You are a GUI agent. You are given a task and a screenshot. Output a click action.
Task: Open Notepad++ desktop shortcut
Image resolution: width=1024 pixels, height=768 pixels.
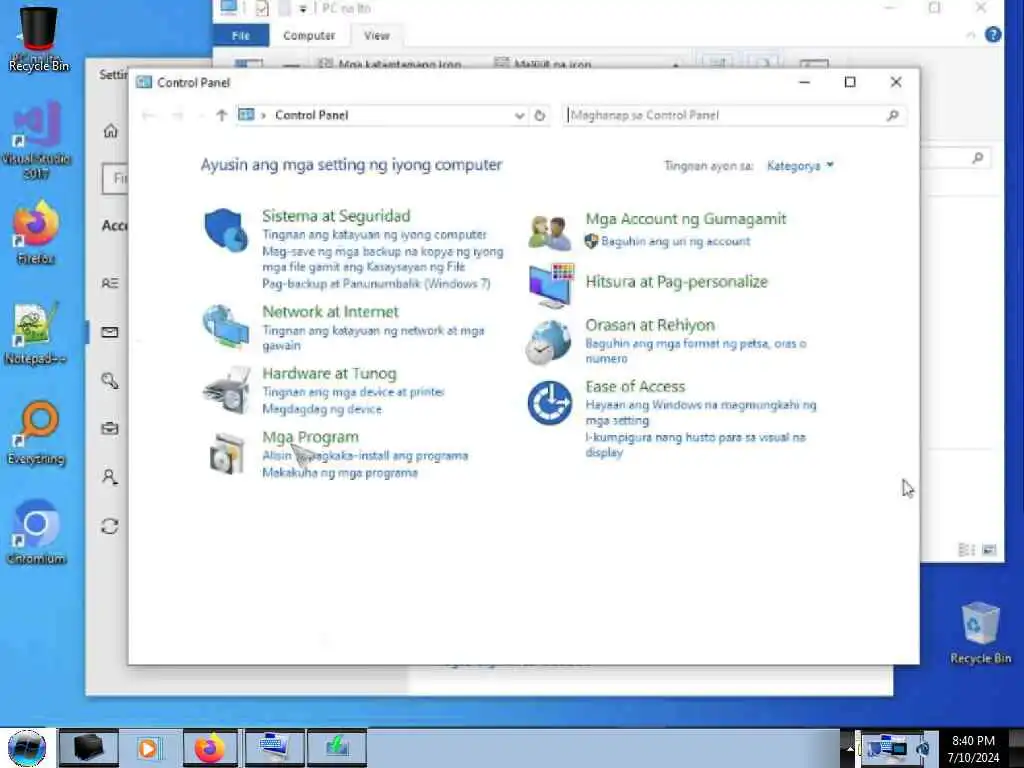click(x=35, y=334)
